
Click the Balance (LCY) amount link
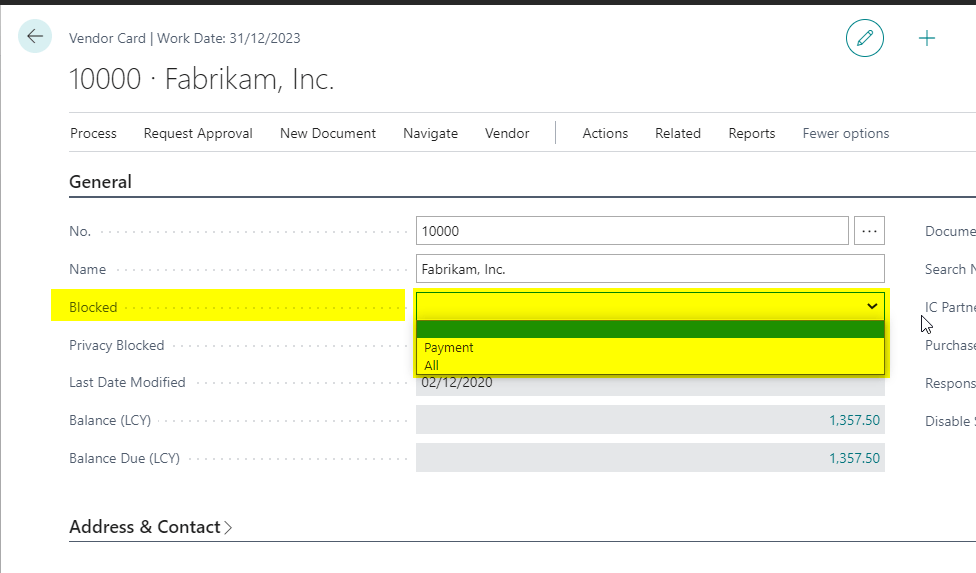point(854,420)
